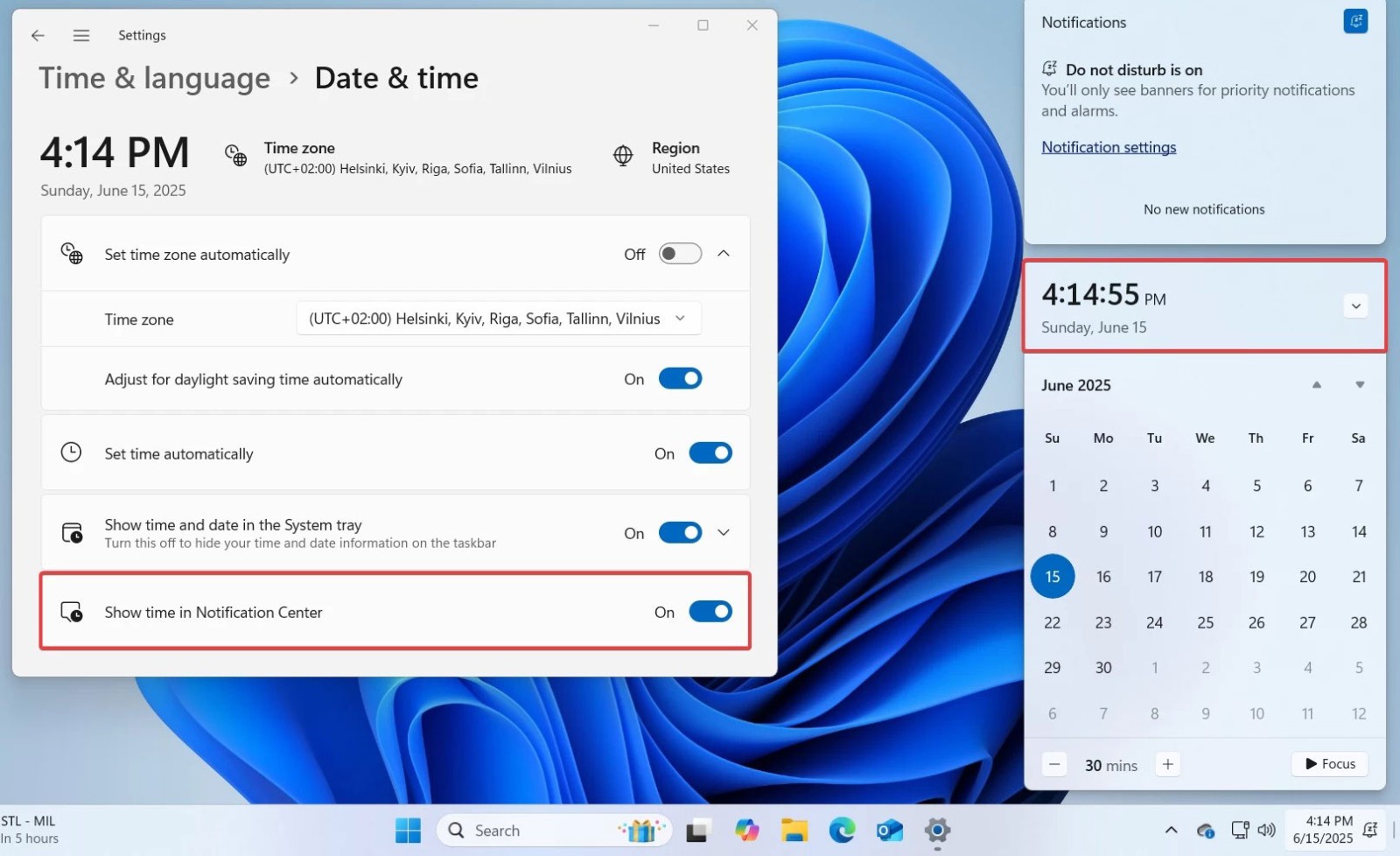
Task: Click the do not disturb bell icon
Action: (x=1354, y=22)
